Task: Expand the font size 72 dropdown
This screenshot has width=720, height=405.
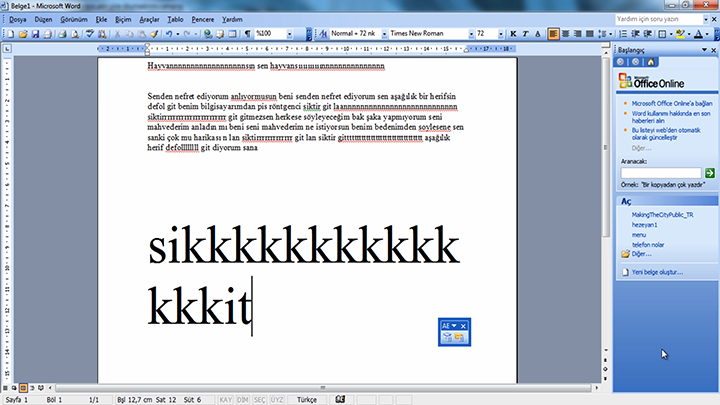Action: (x=499, y=33)
